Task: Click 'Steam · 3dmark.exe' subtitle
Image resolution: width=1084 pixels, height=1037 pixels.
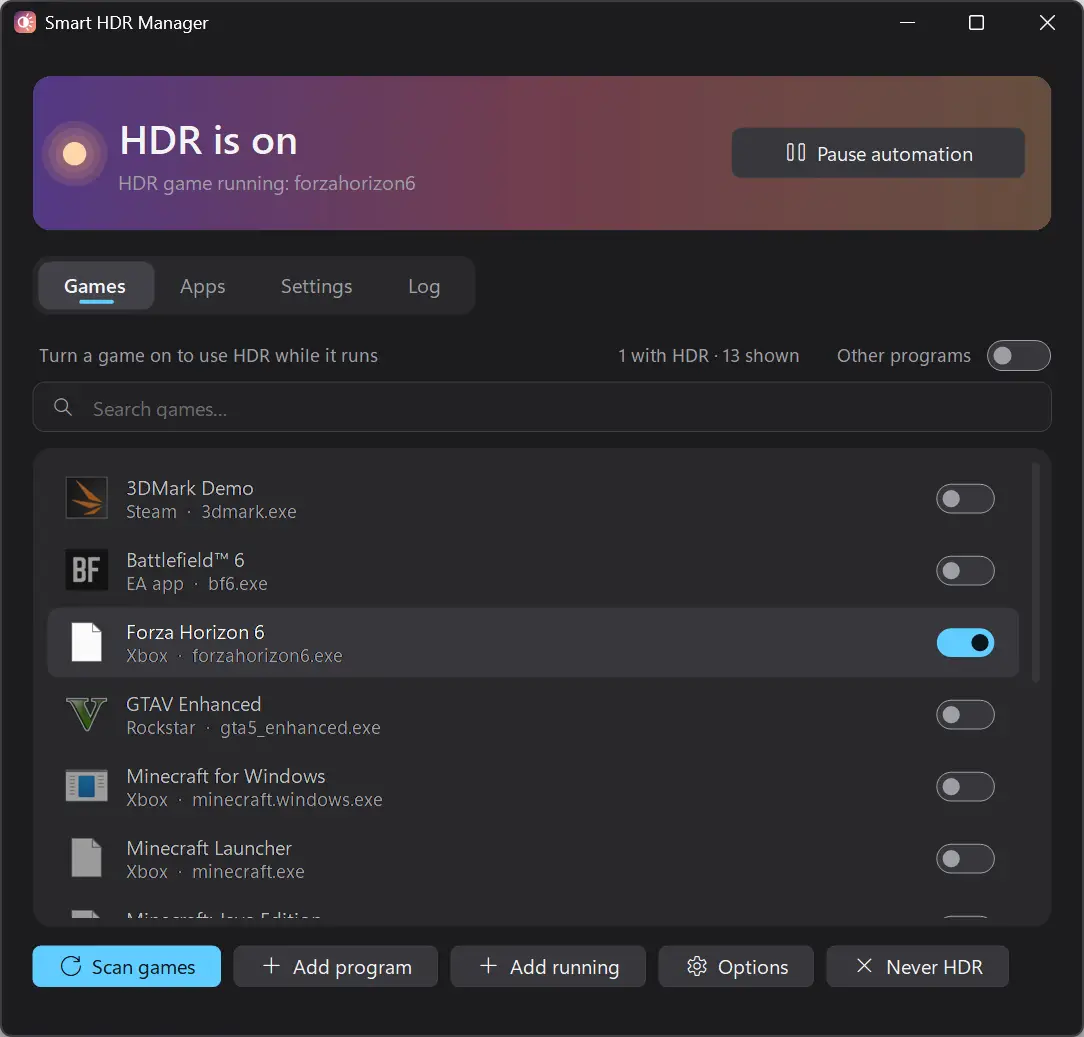Action: [211, 512]
